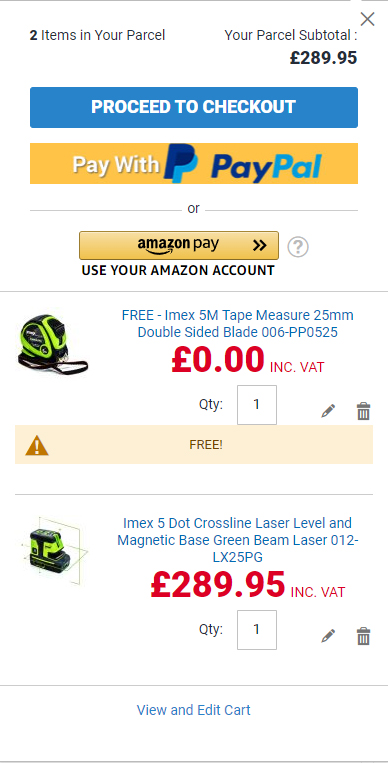Close the mini cart panel
The image size is (388, 763).
(367, 19)
